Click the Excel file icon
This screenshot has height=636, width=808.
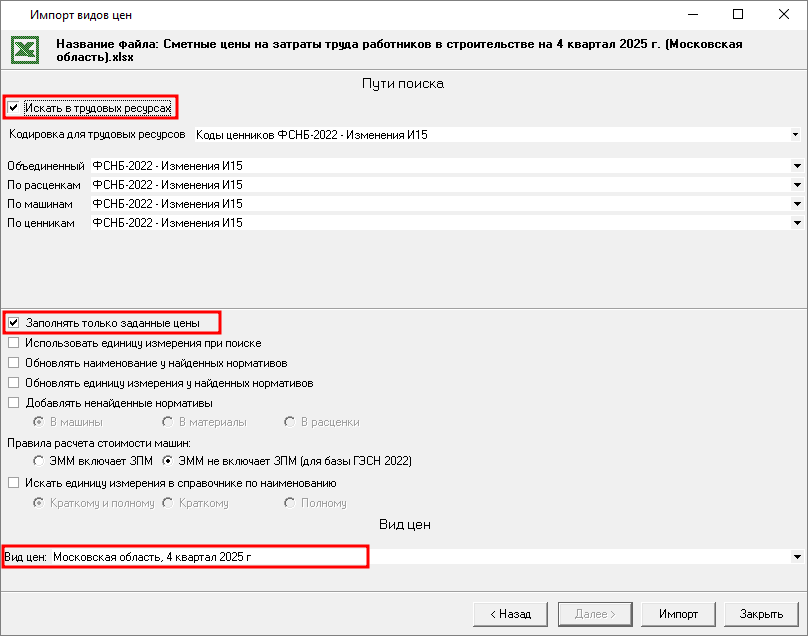[x=28, y=50]
